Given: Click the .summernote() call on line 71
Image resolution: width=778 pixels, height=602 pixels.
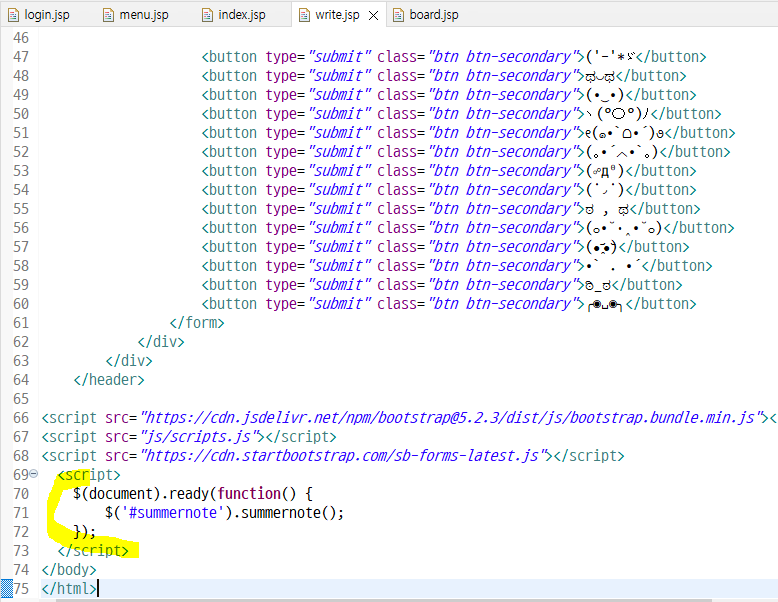Looking at the screenshot, I should coord(288,513).
